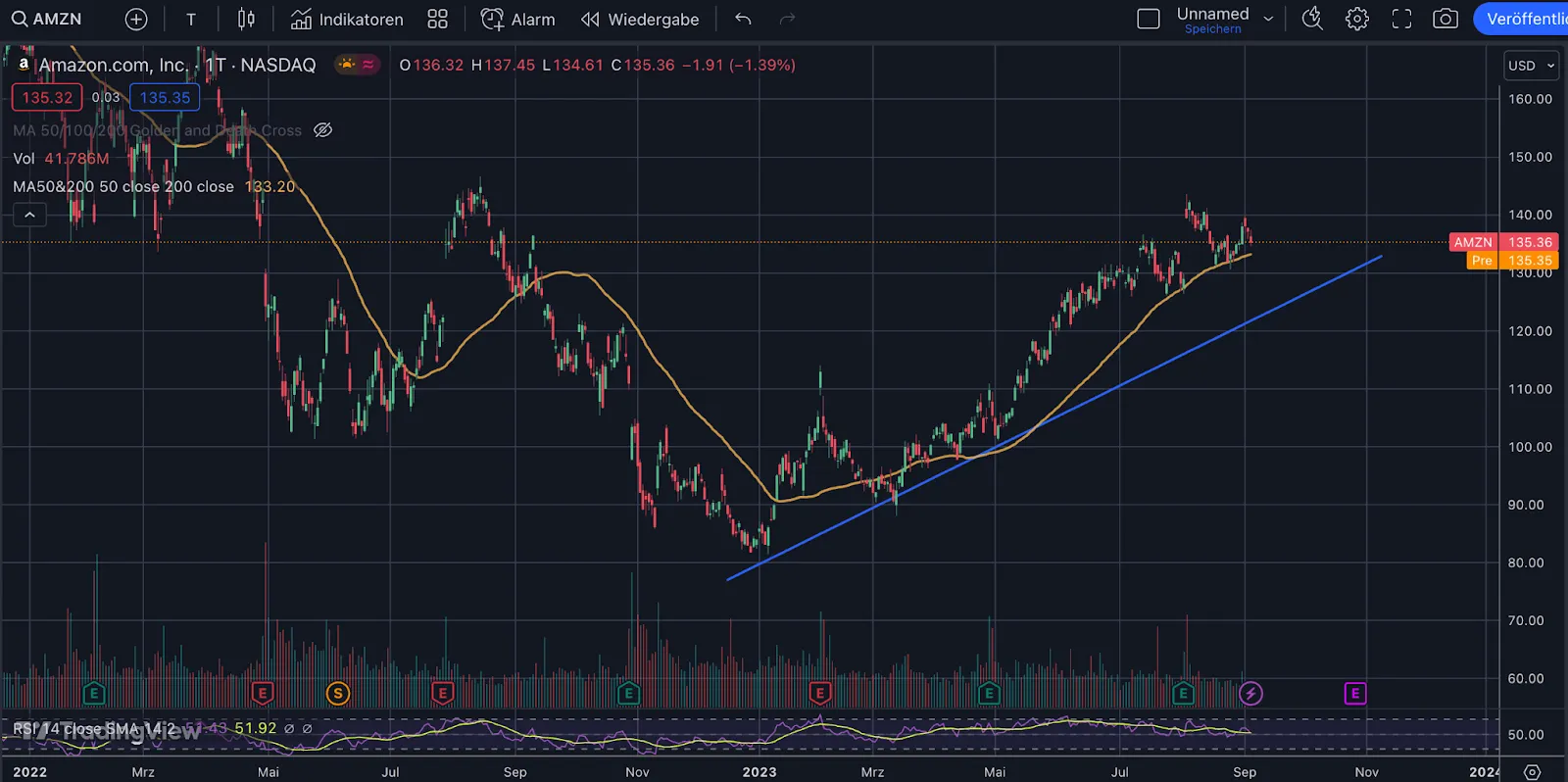Take a chart snapshot with camera icon

pos(1445,20)
